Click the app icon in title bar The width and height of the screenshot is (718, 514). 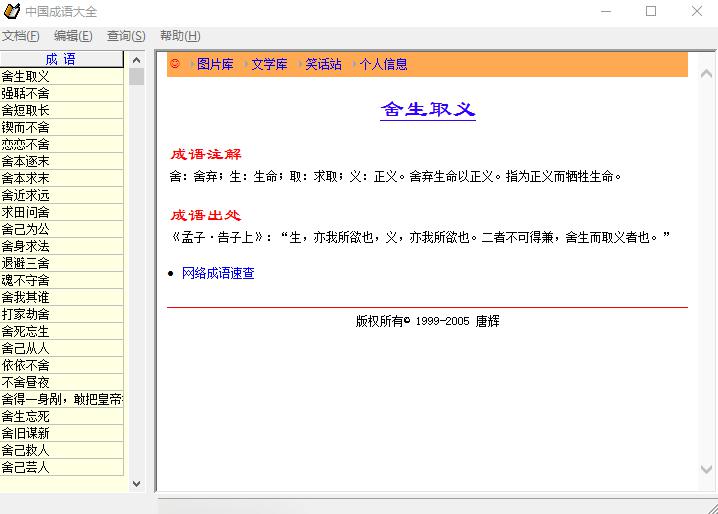(x=11, y=11)
